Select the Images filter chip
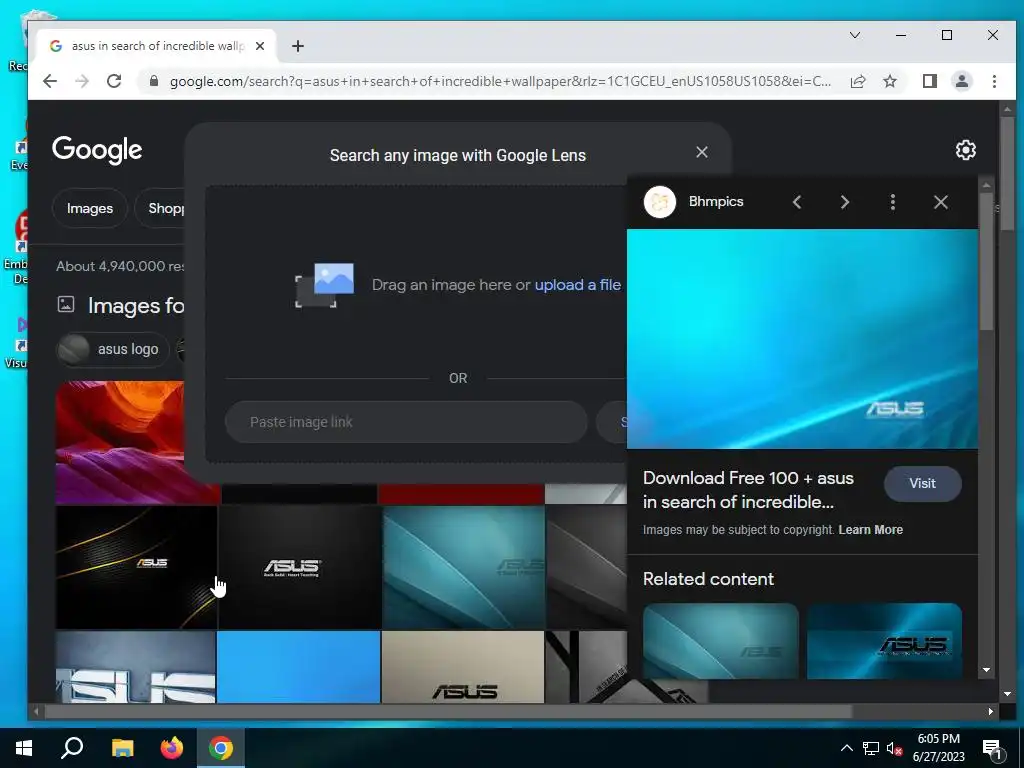This screenshot has height=768, width=1024. (x=89, y=208)
